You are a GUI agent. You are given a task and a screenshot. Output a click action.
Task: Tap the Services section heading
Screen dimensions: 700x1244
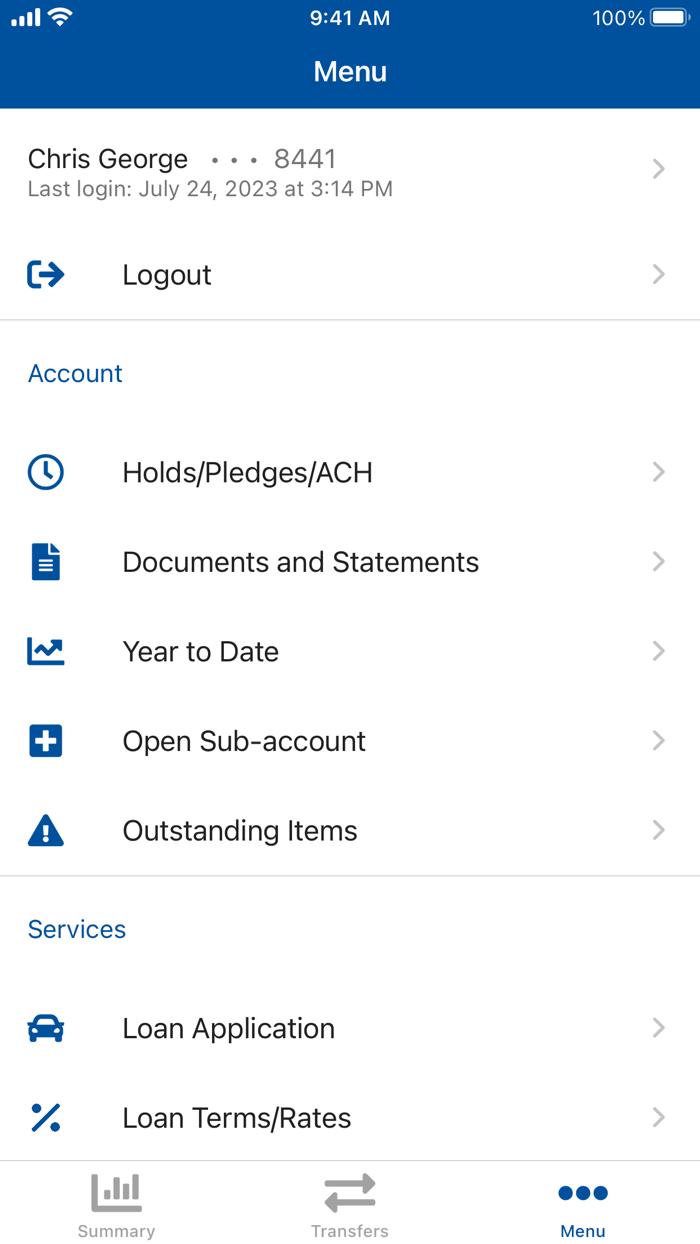77,929
